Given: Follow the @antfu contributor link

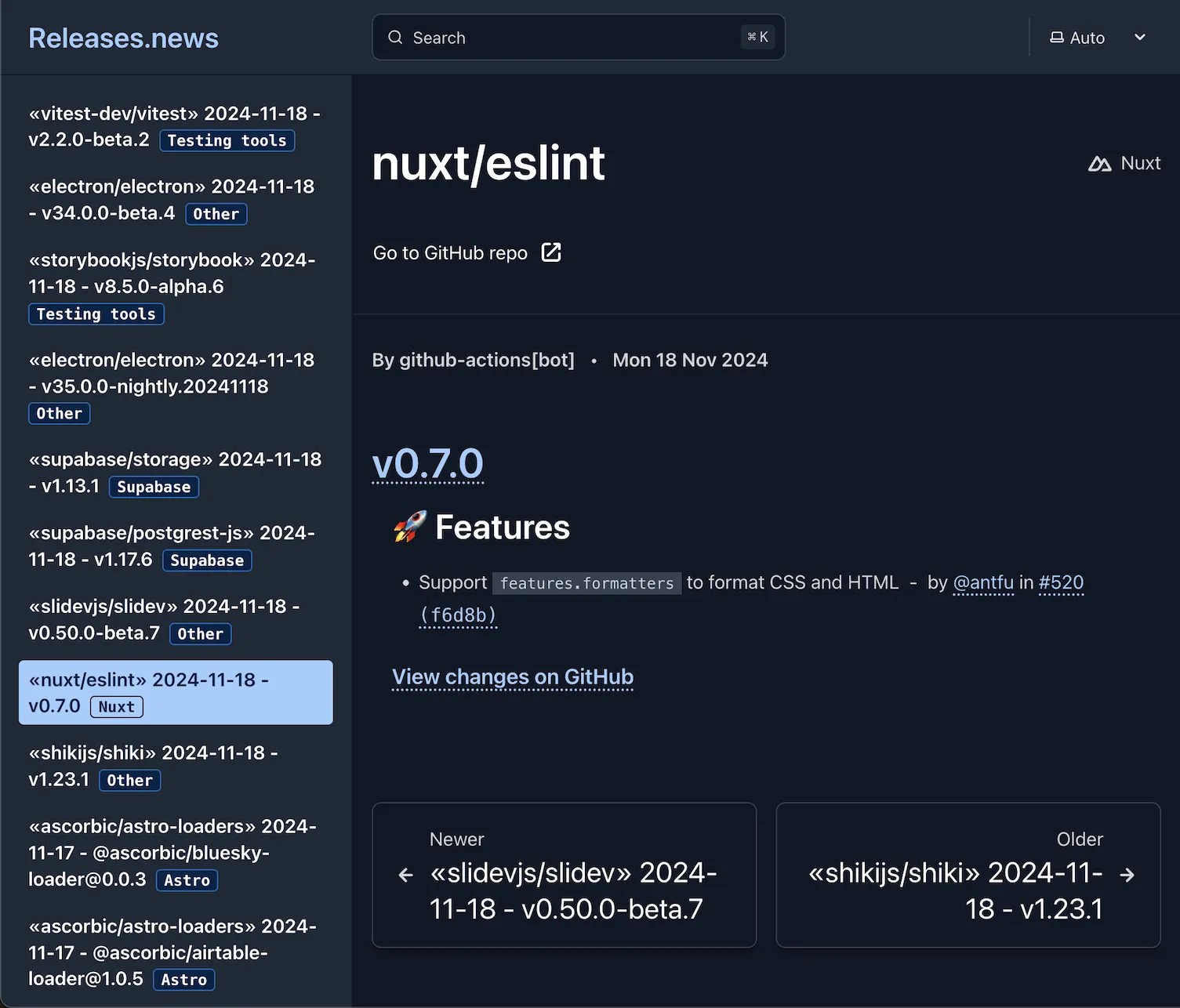Looking at the screenshot, I should [x=983, y=582].
